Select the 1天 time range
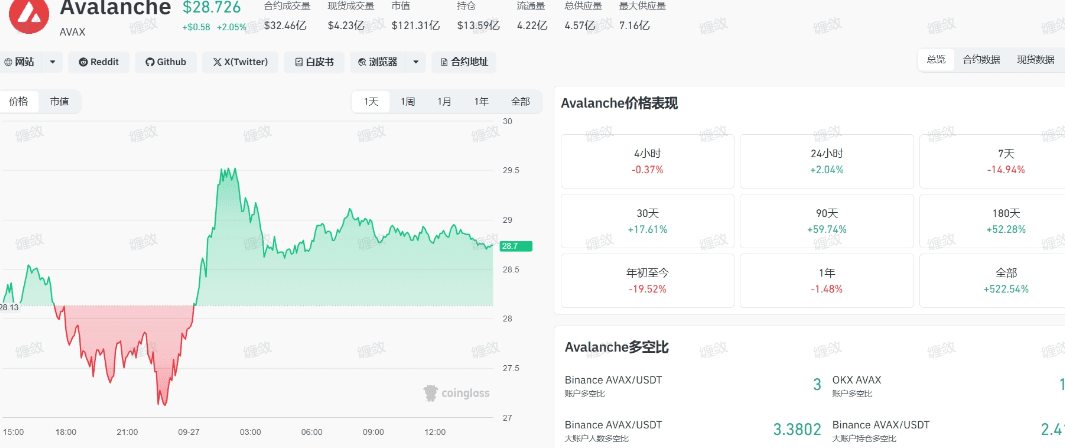The width and height of the screenshot is (1065, 448). [371, 101]
